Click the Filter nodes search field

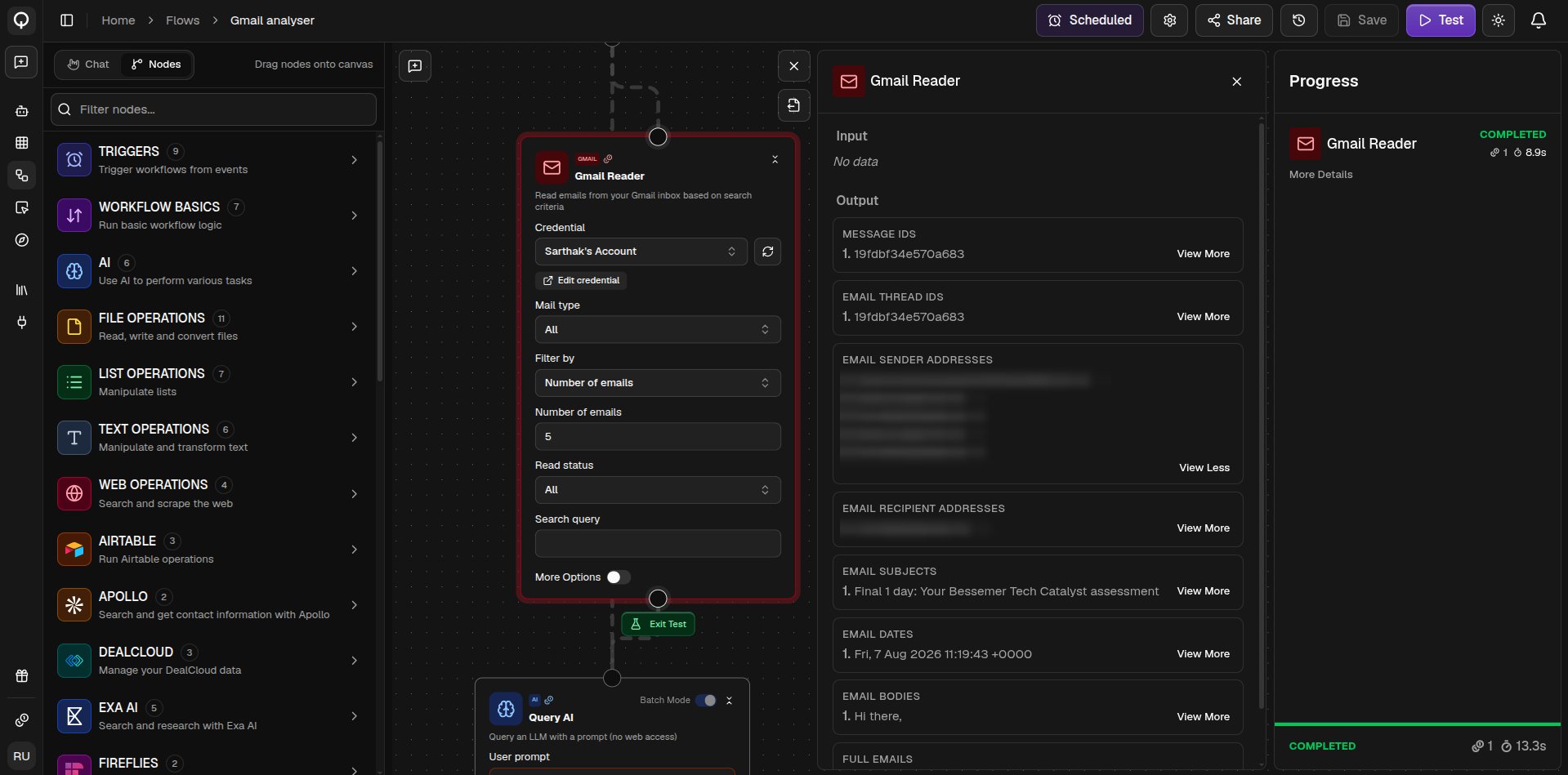coord(213,109)
